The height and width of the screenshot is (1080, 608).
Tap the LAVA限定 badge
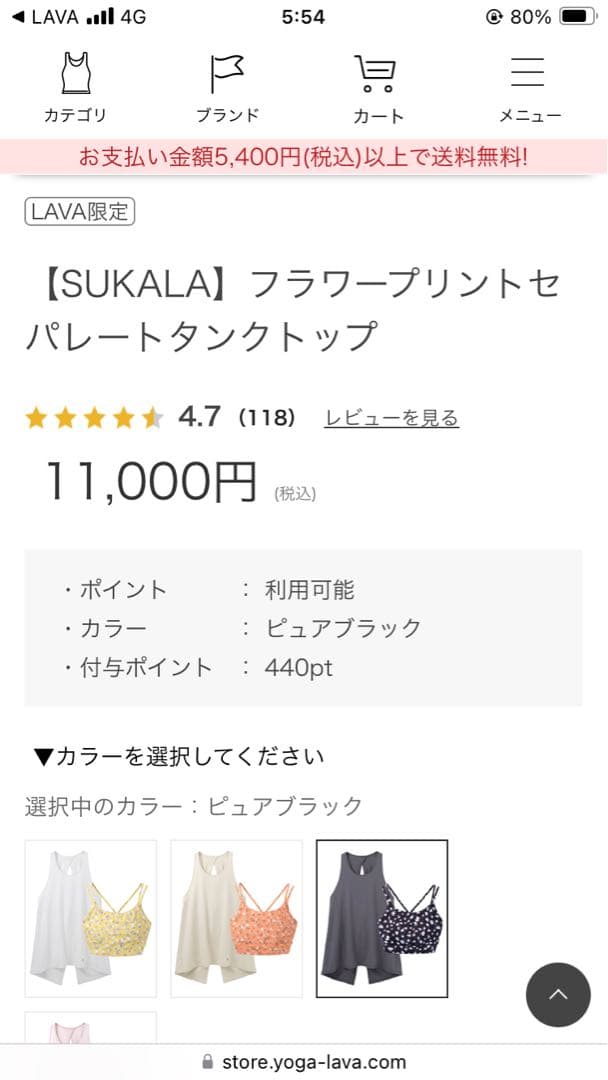pyautogui.click(x=79, y=211)
